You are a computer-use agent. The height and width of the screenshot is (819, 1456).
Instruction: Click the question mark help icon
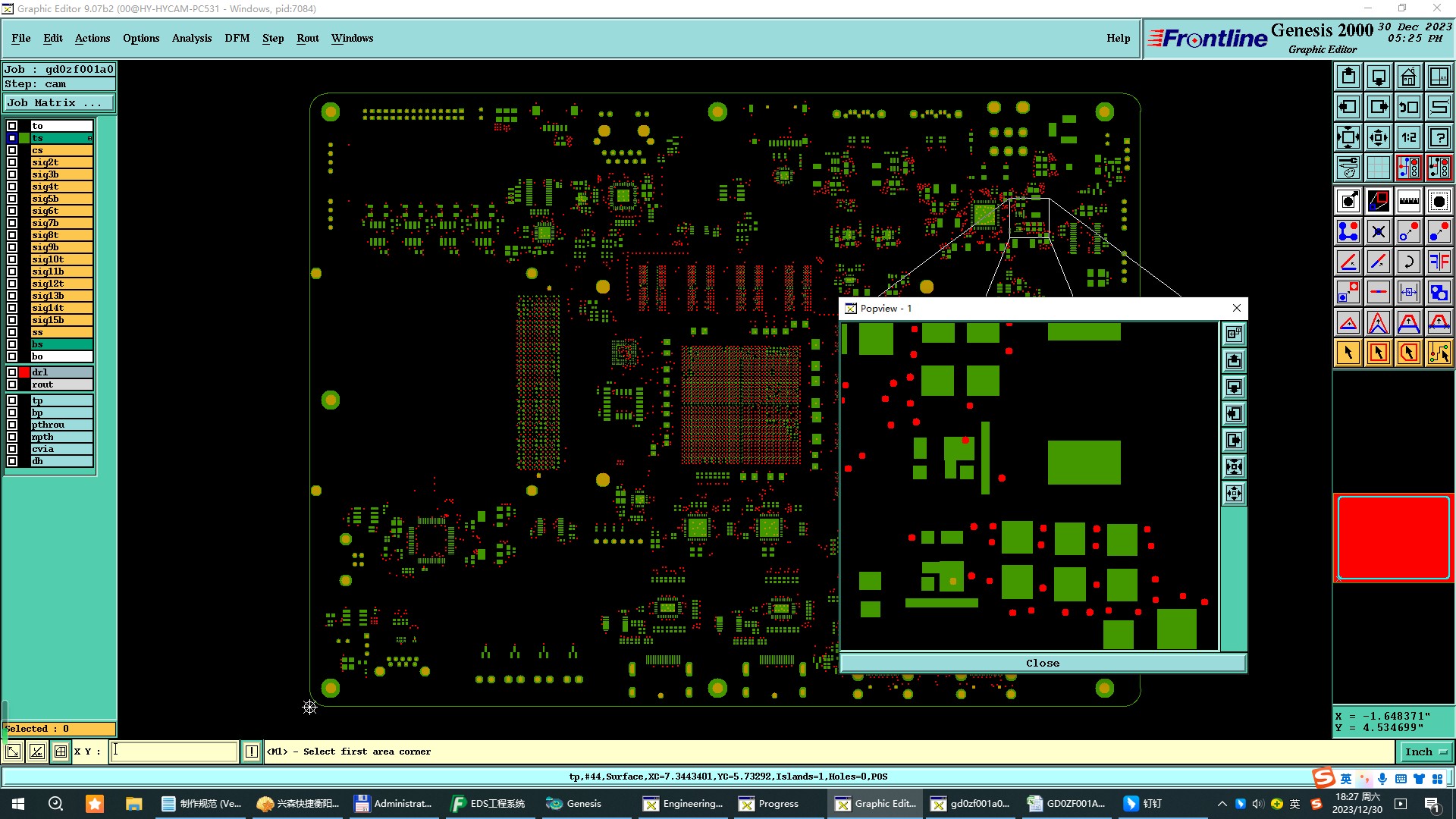tap(1439, 137)
